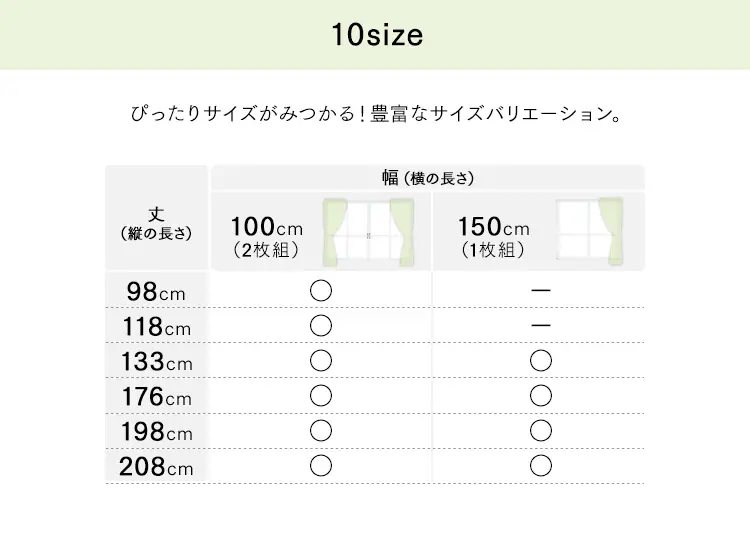
Task: Click the 幅 (横の長さ) width header
Action: [427, 178]
